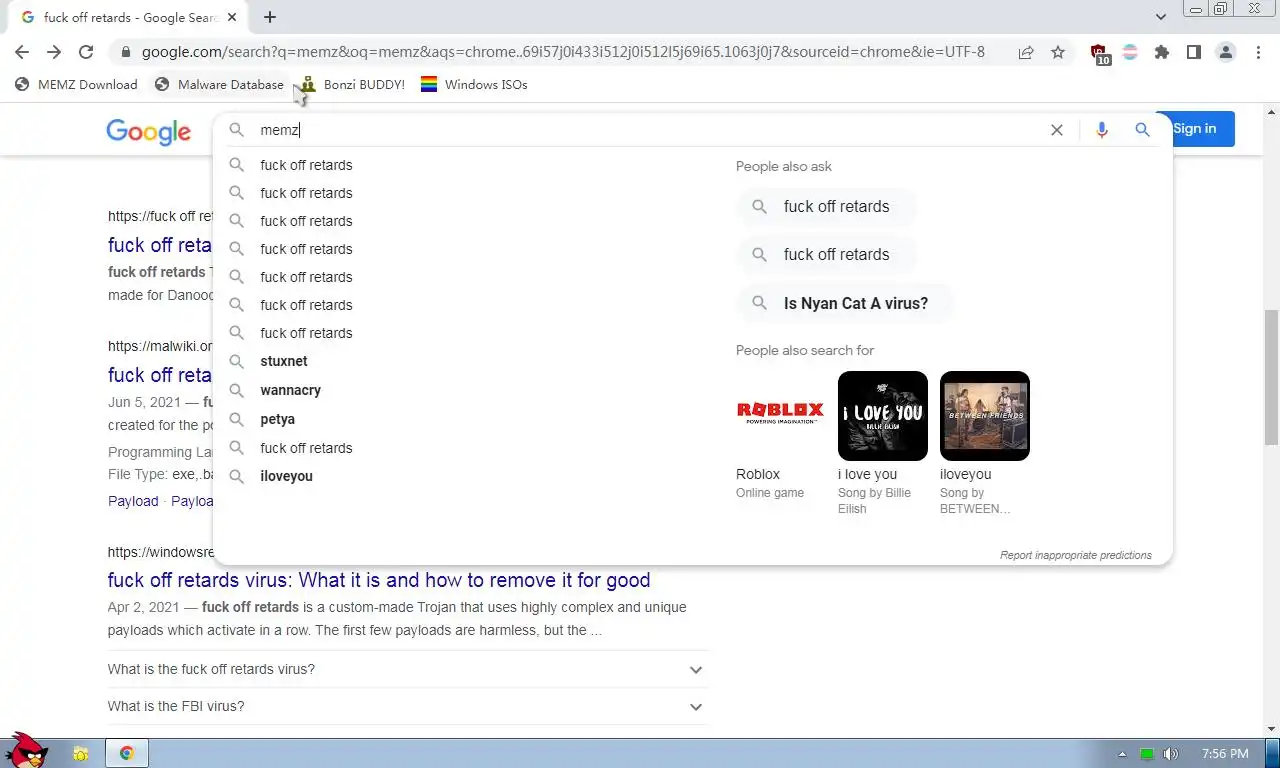Click inside the search box containing 'memz'
The height and width of the screenshot is (768, 1280).
(640, 130)
